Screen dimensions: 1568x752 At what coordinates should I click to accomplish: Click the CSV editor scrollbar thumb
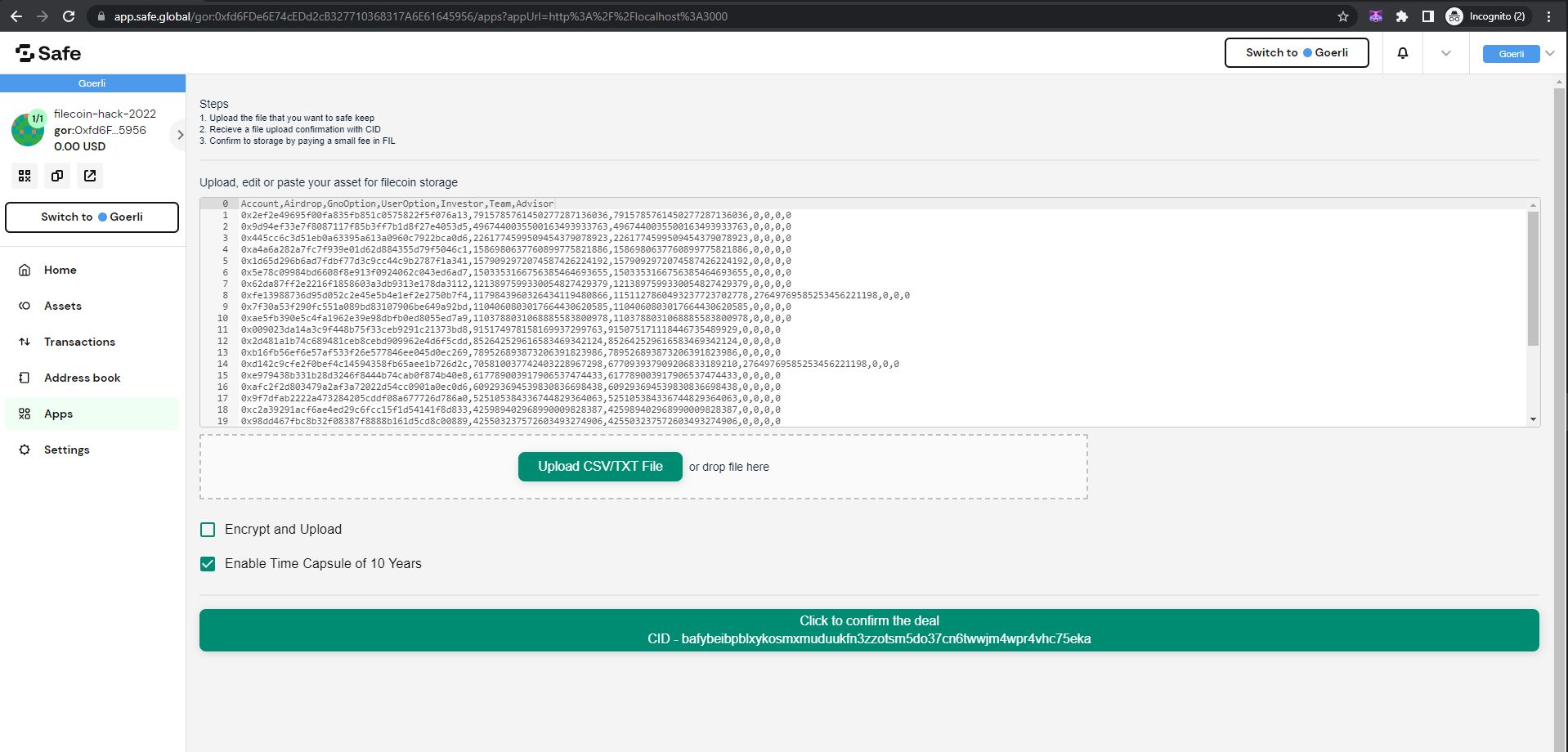(x=1533, y=278)
